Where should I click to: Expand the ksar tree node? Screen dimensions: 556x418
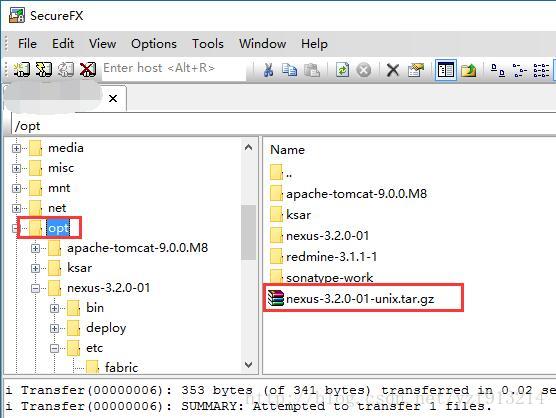pyautogui.click(x=35, y=268)
